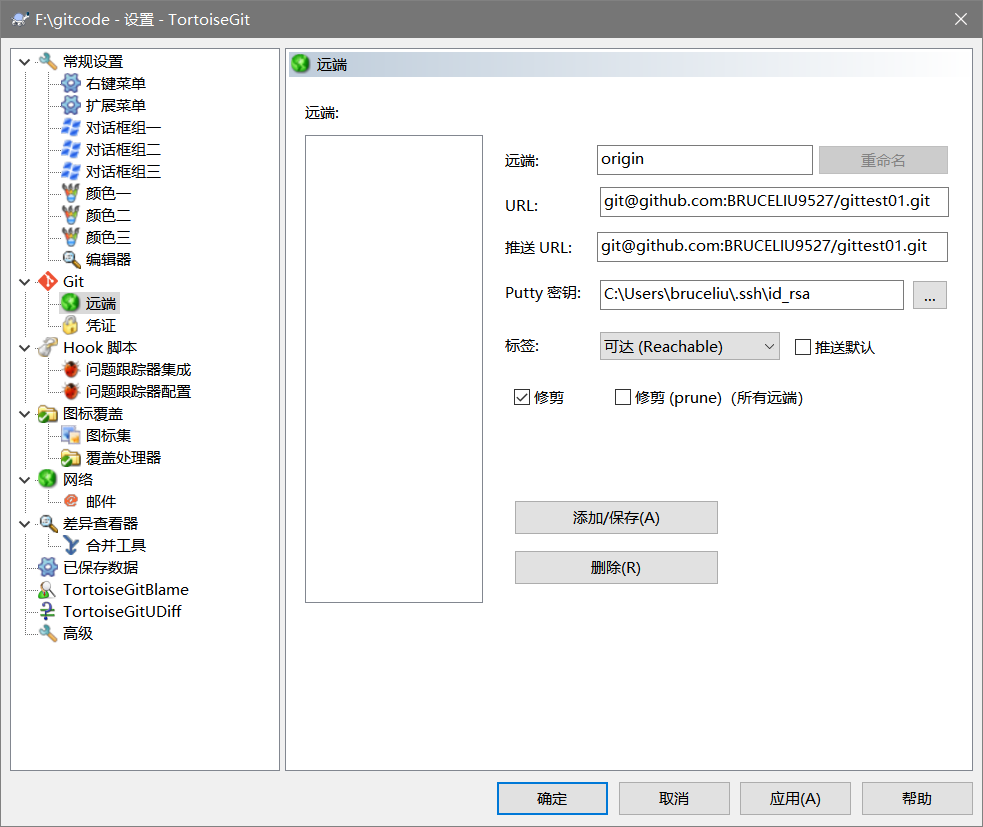The height and width of the screenshot is (827, 983).
Task: Collapse the 常规设置 tree node
Action: (24, 62)
